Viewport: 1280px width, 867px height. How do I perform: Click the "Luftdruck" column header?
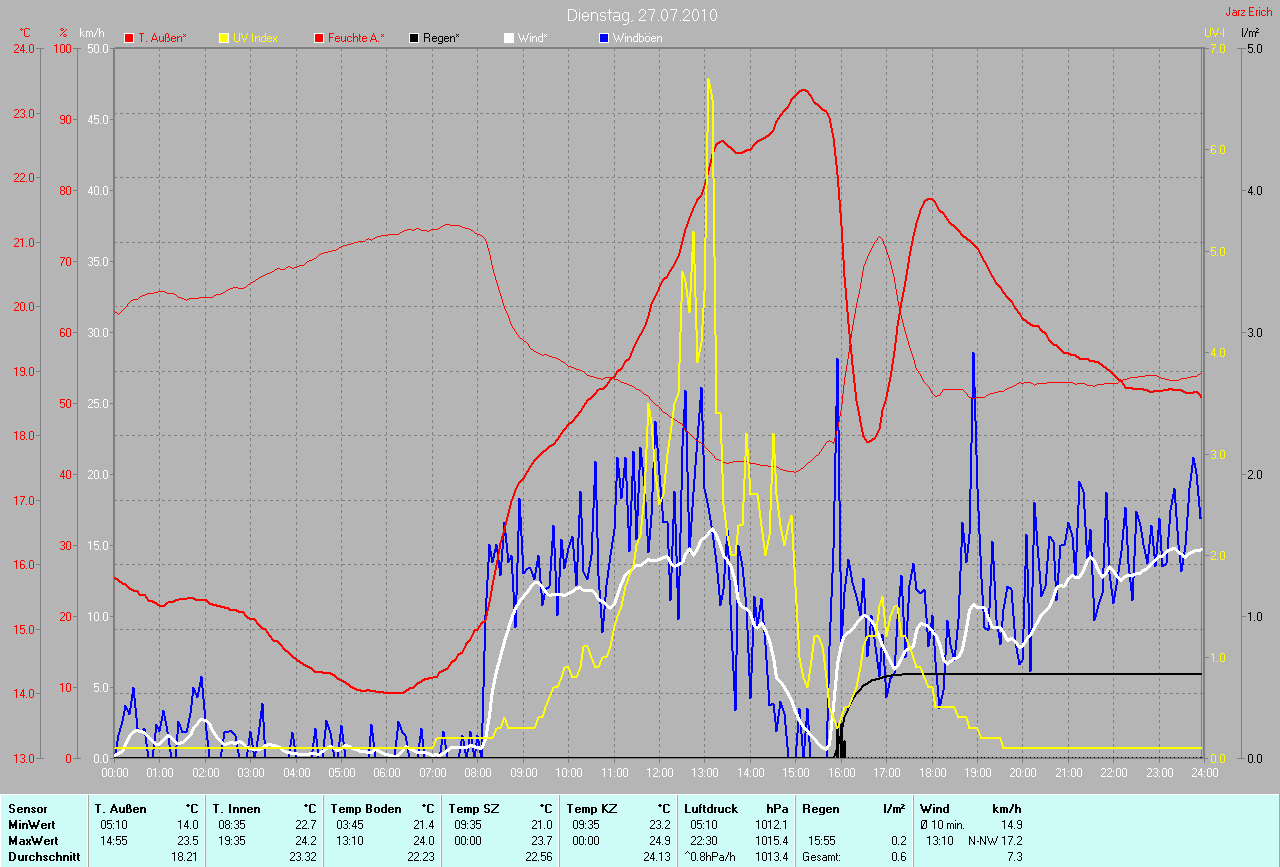point(709,809)
